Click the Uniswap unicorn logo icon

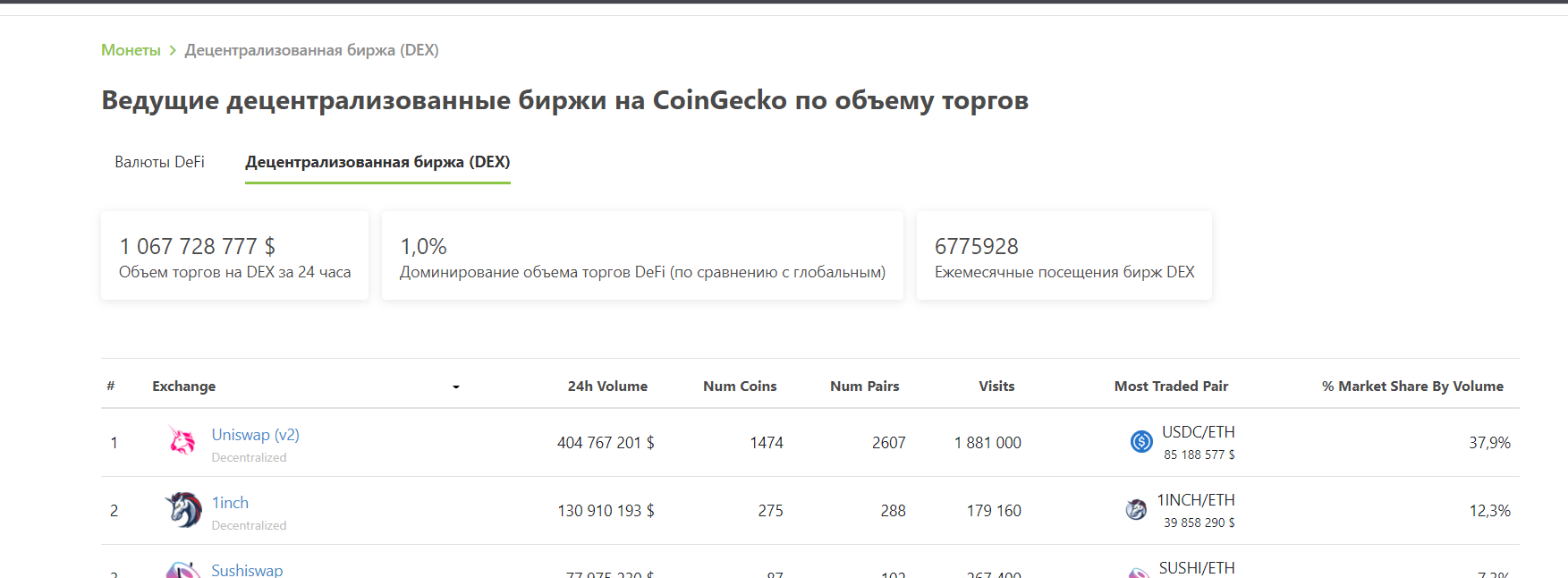182,440
